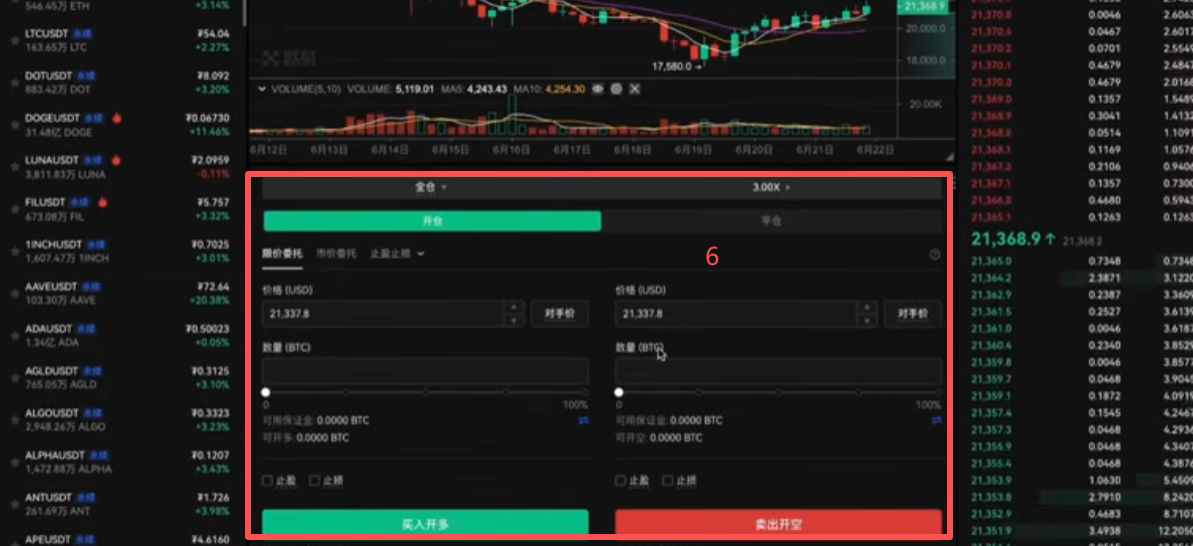Increase buy-long price with up arrow
1193x546 pixels.
click(514, 306)
